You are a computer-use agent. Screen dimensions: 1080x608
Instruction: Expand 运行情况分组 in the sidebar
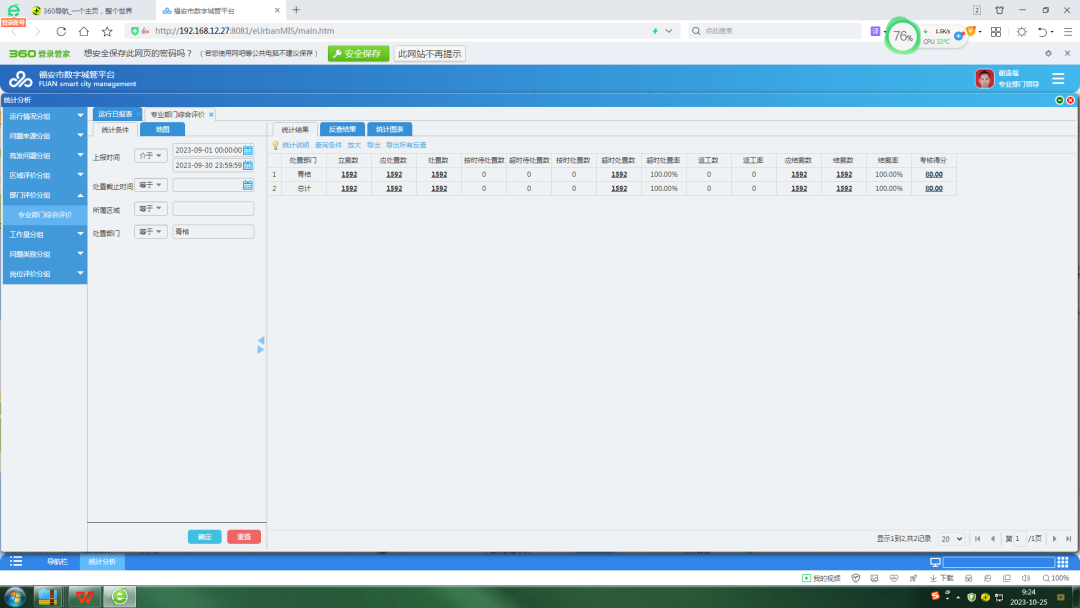(44, 116)
